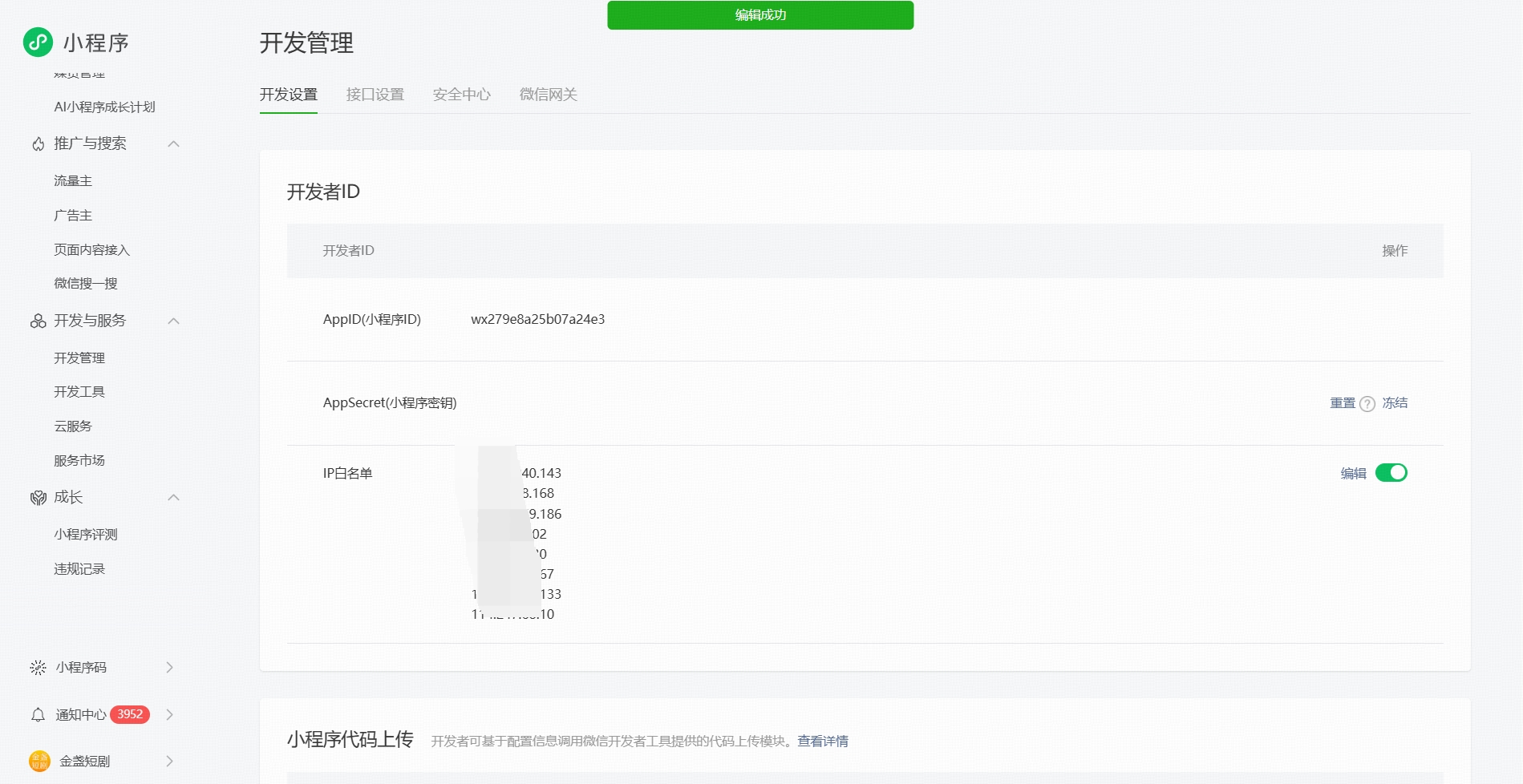This screenshot has height=784, width=1523.
Task: Open 广告主 in the sidebar
Action: [x=73, y=216]
